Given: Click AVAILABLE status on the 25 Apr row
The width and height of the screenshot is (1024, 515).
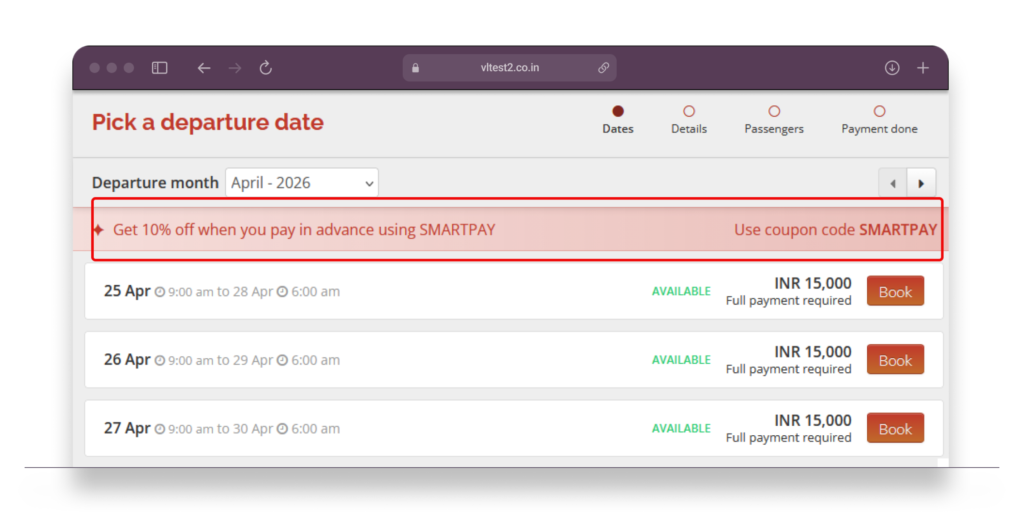Looking at the screenshot, I should point(681,291).
